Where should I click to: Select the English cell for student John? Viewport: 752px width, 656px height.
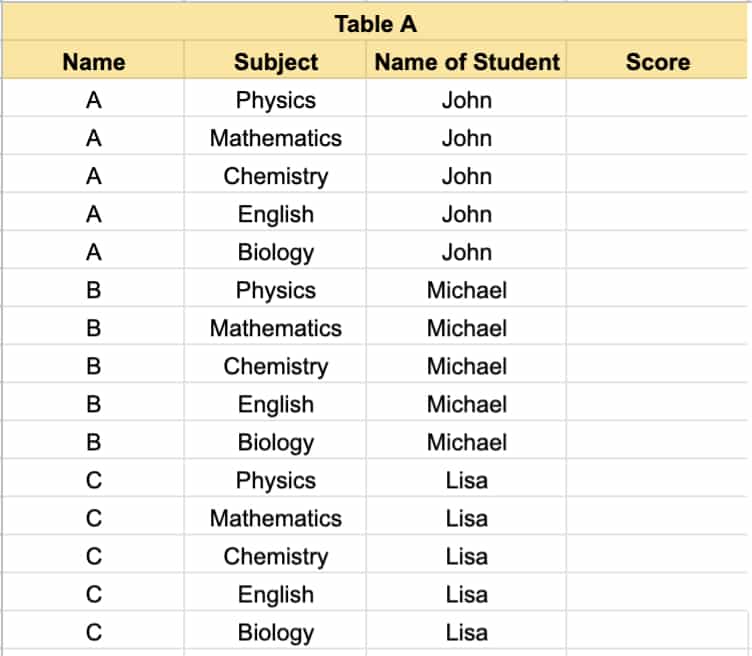tap(275, 212)
